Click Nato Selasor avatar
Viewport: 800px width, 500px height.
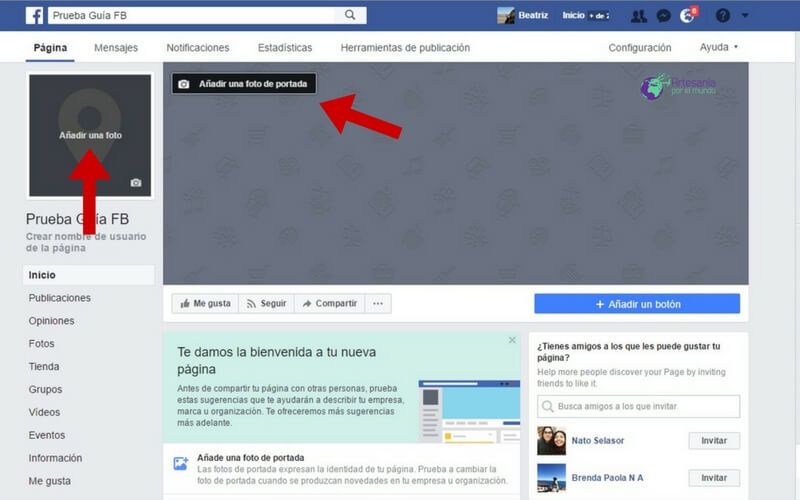(x=552, y=441)
